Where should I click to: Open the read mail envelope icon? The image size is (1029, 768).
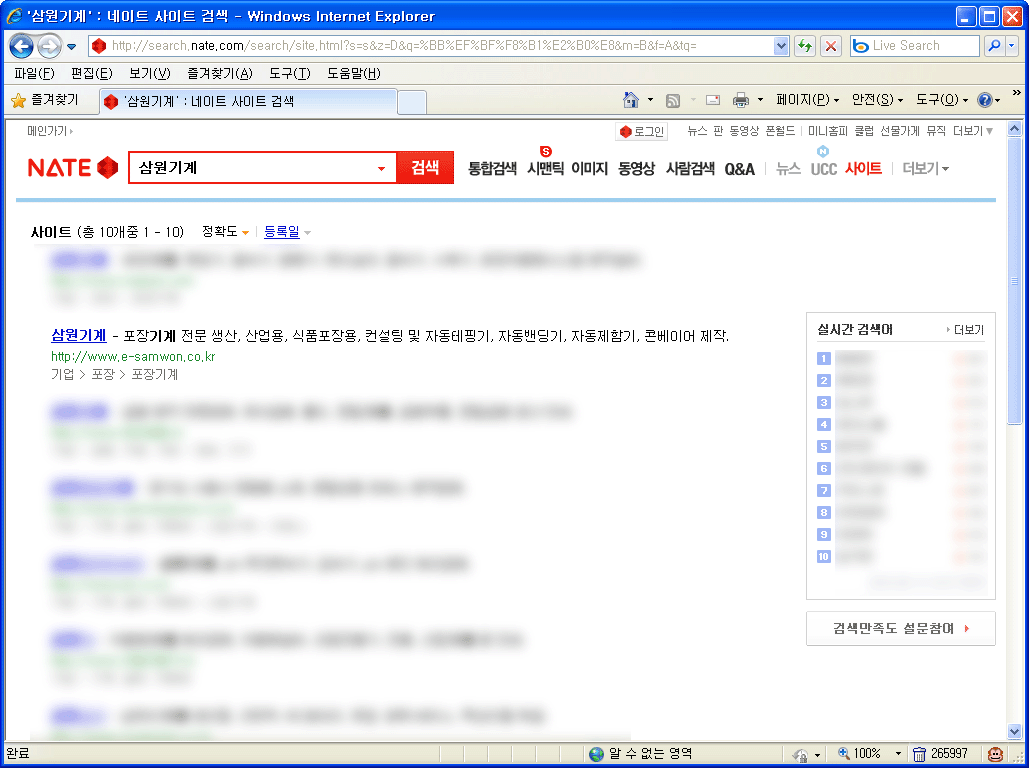click(x=713, y=100)
